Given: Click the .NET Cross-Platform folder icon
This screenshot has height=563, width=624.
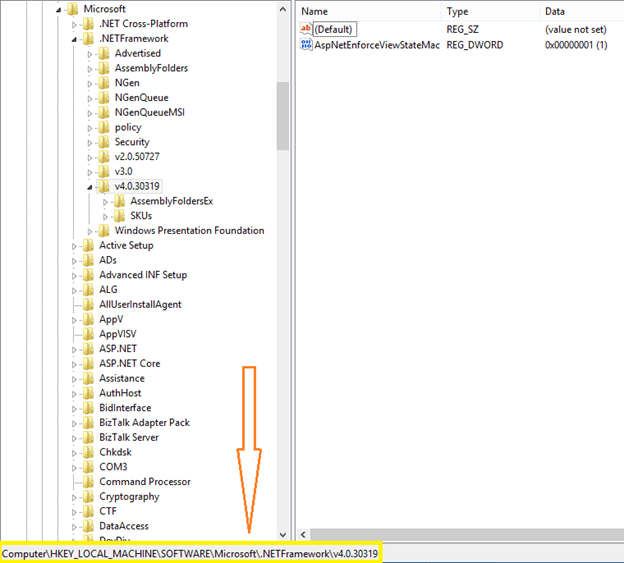Looking at the screenshot, I should coord(88,24).
